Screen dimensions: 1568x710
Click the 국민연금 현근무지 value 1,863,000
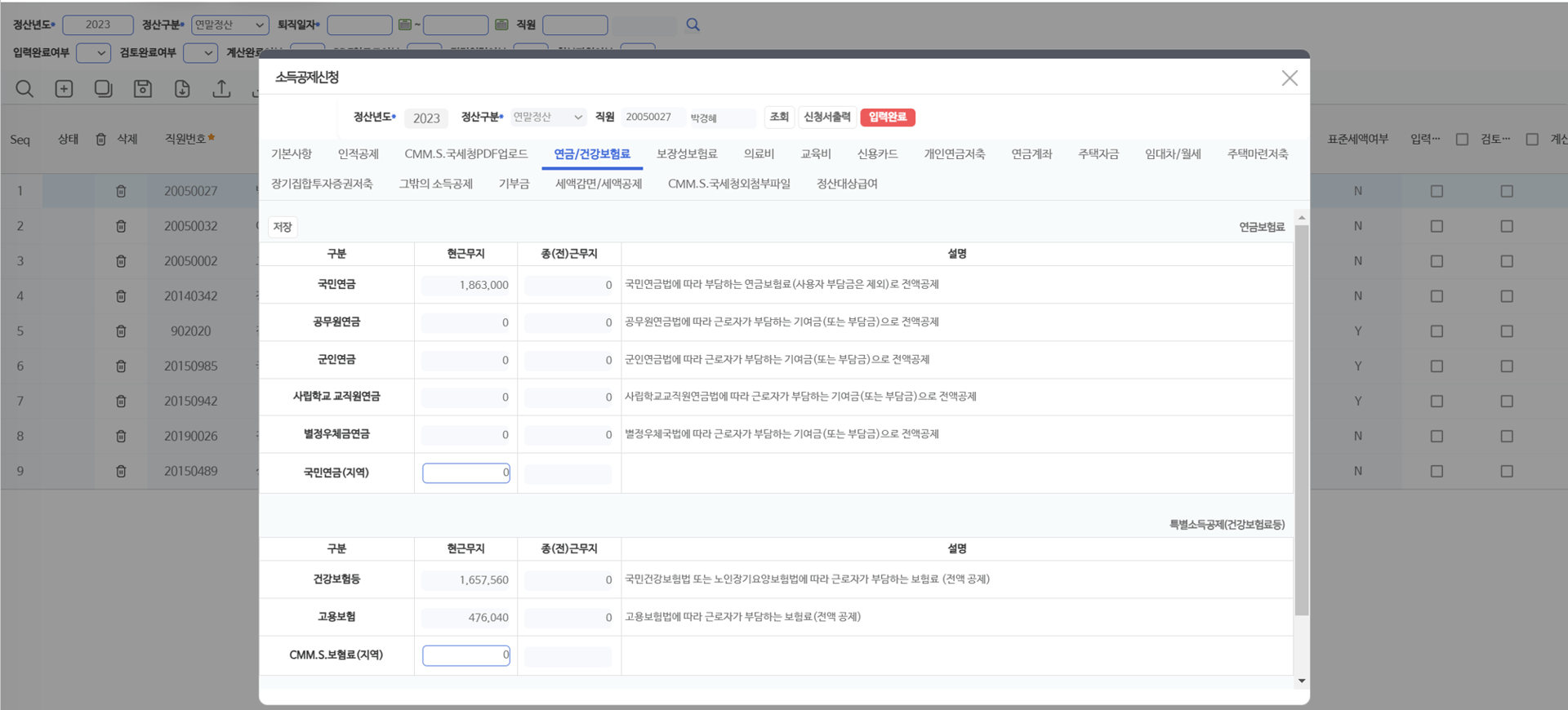pos(465,285)
